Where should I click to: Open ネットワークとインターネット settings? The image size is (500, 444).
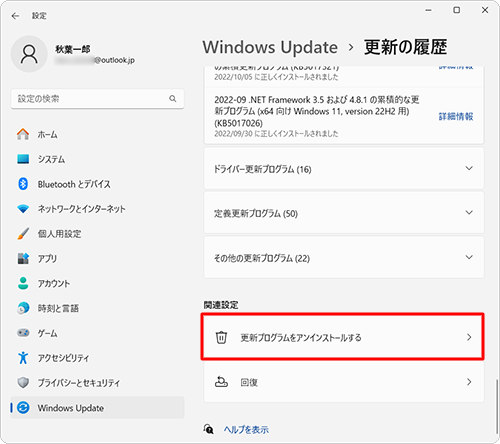(x=97, y=209)
